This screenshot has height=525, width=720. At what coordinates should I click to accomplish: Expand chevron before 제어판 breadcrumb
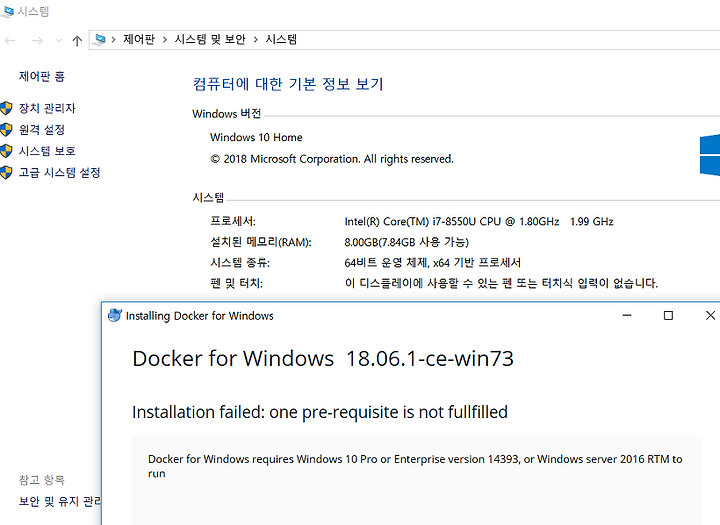pyautogui.click(x=113, y=40)
